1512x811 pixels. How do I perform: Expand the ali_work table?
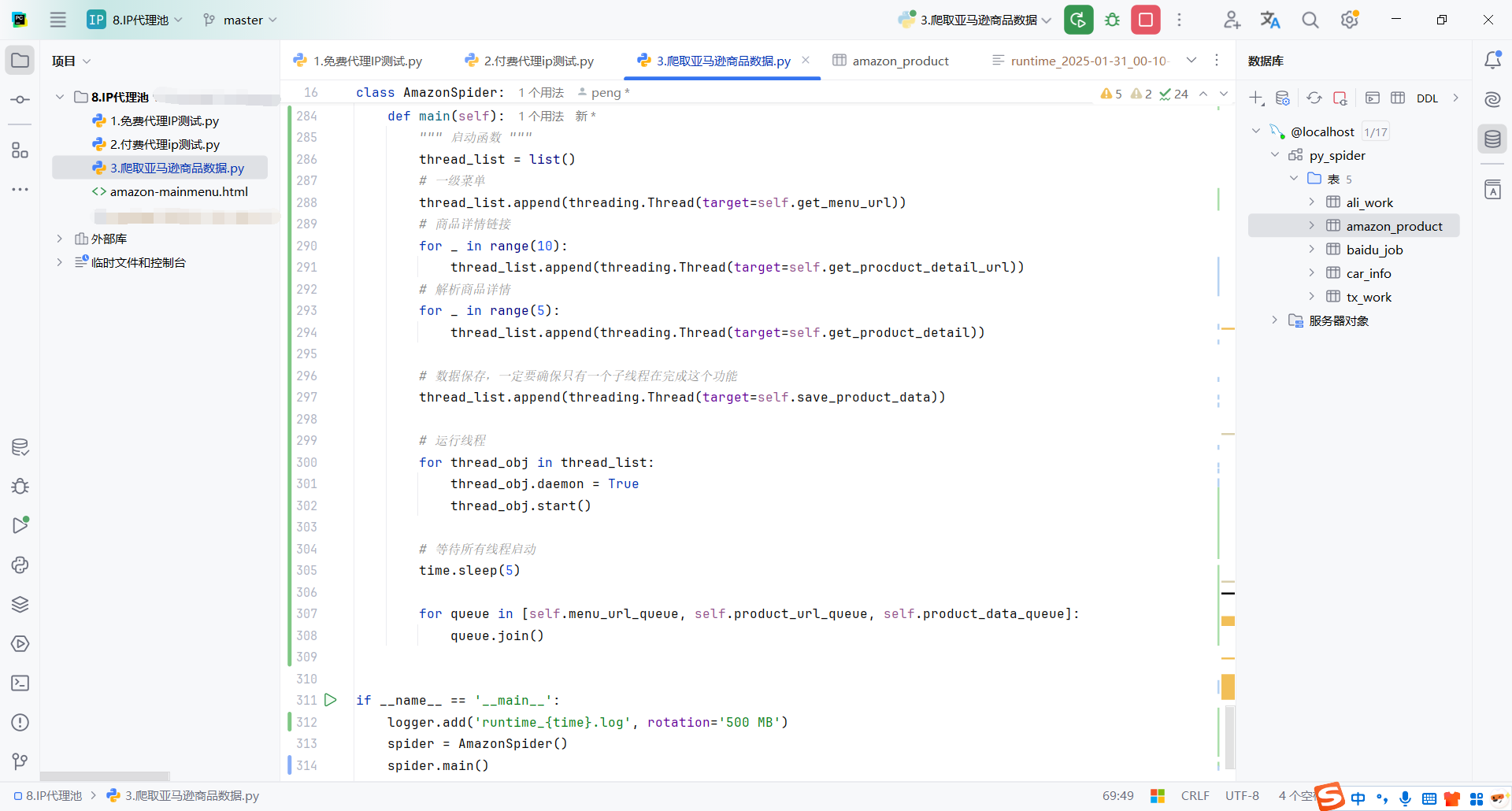[1311, 202]
